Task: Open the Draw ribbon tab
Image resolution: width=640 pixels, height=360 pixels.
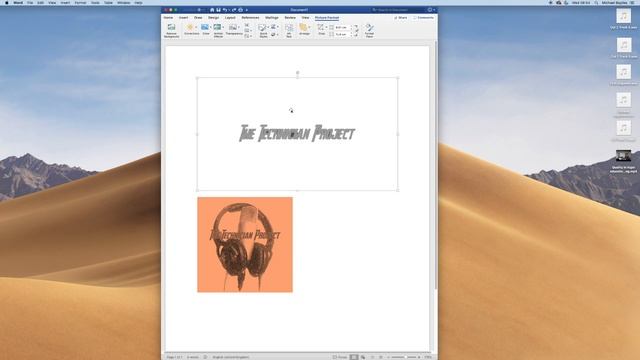Action: (198, 18)
